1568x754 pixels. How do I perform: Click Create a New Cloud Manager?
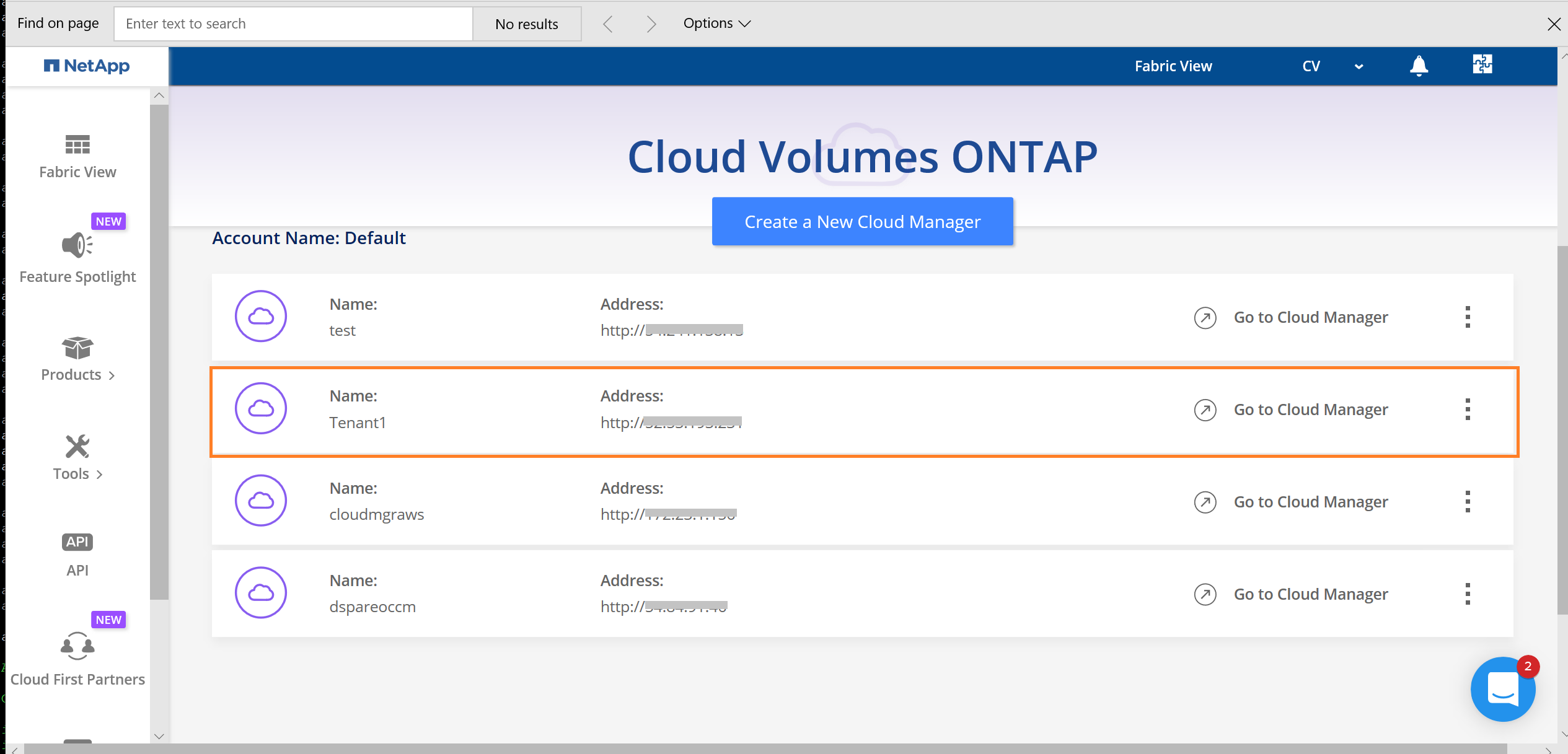(x=862, y=221)
